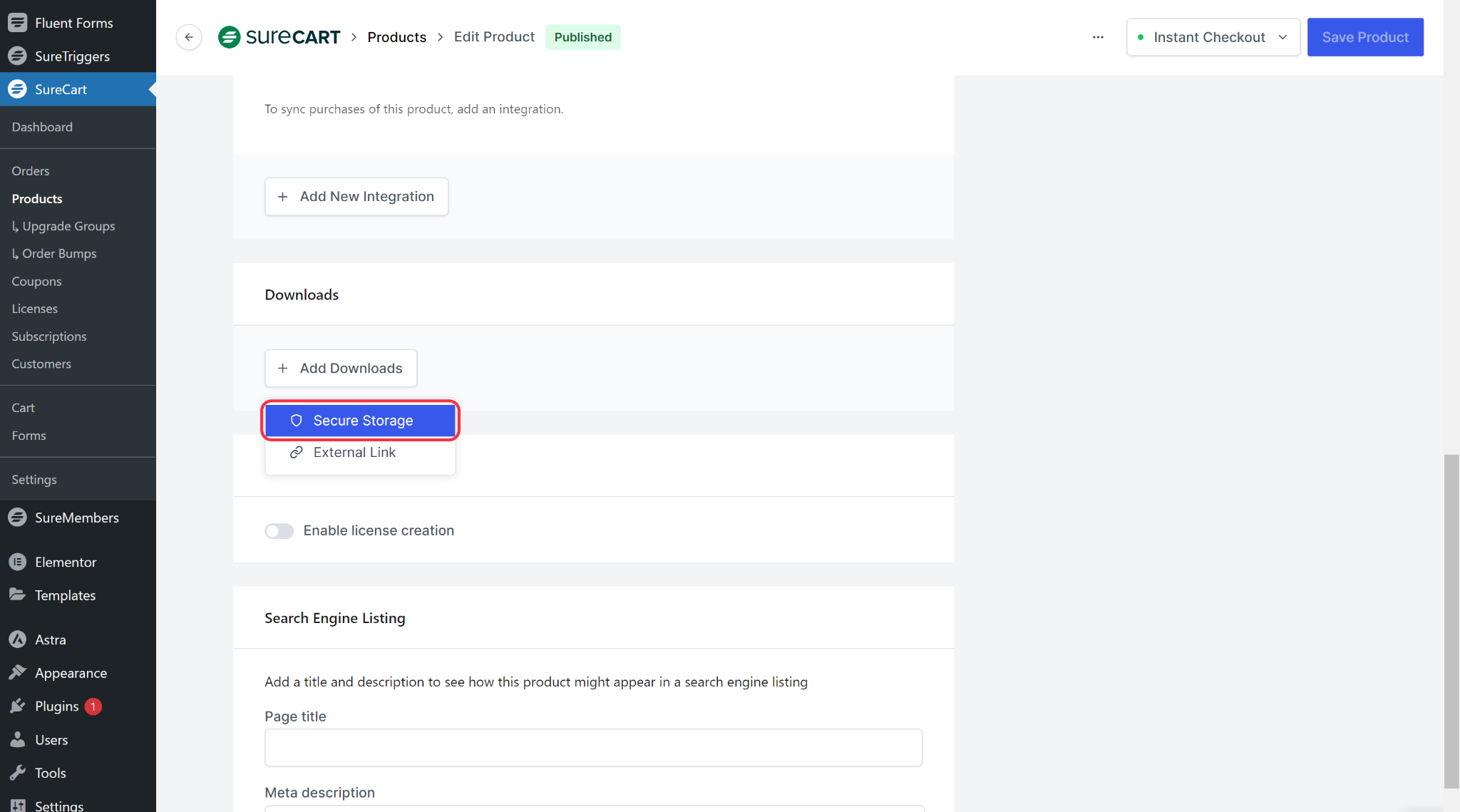Toggle Enable license creation switch

[x=279, y=531]
